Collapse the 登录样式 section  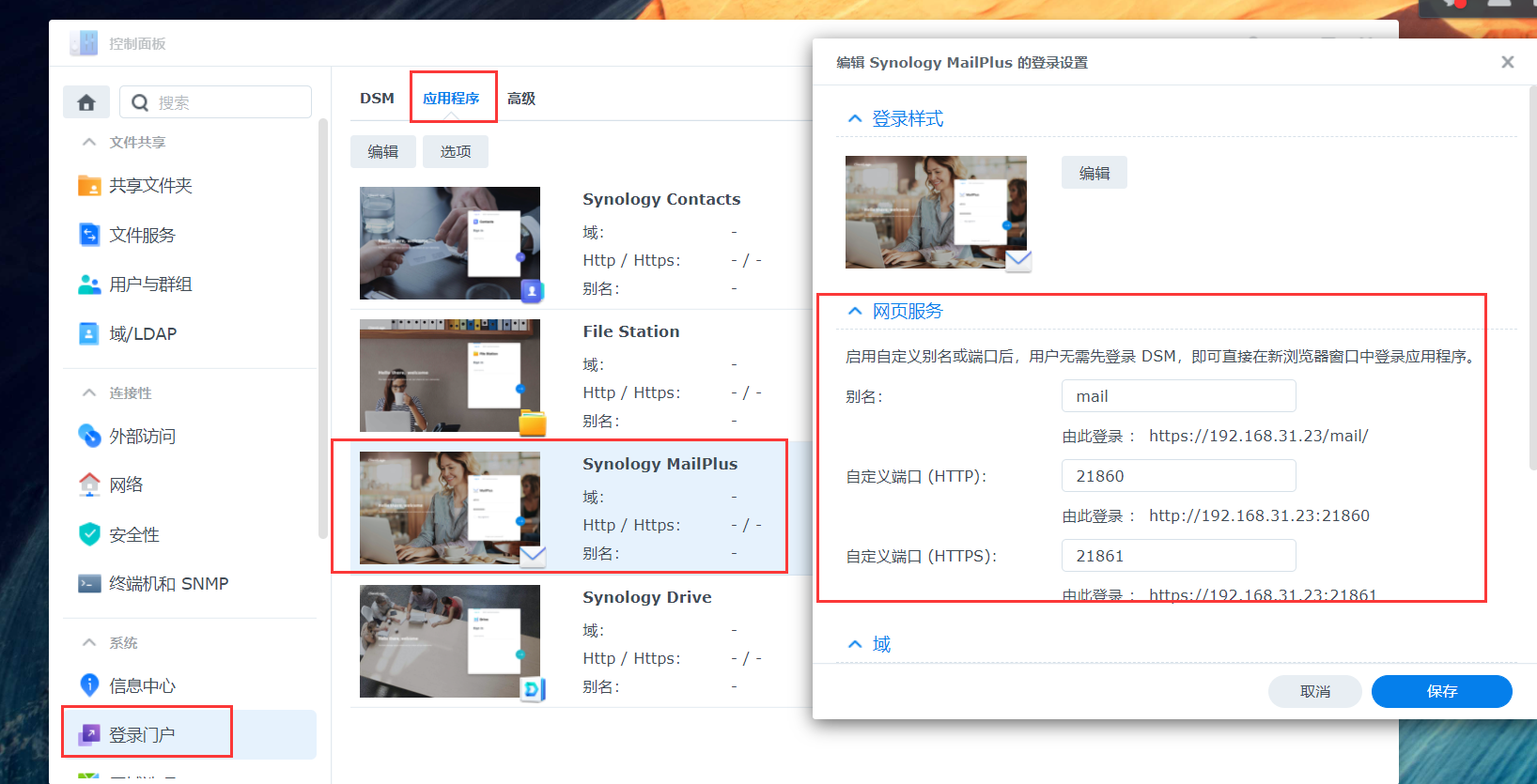pos(855,118)
